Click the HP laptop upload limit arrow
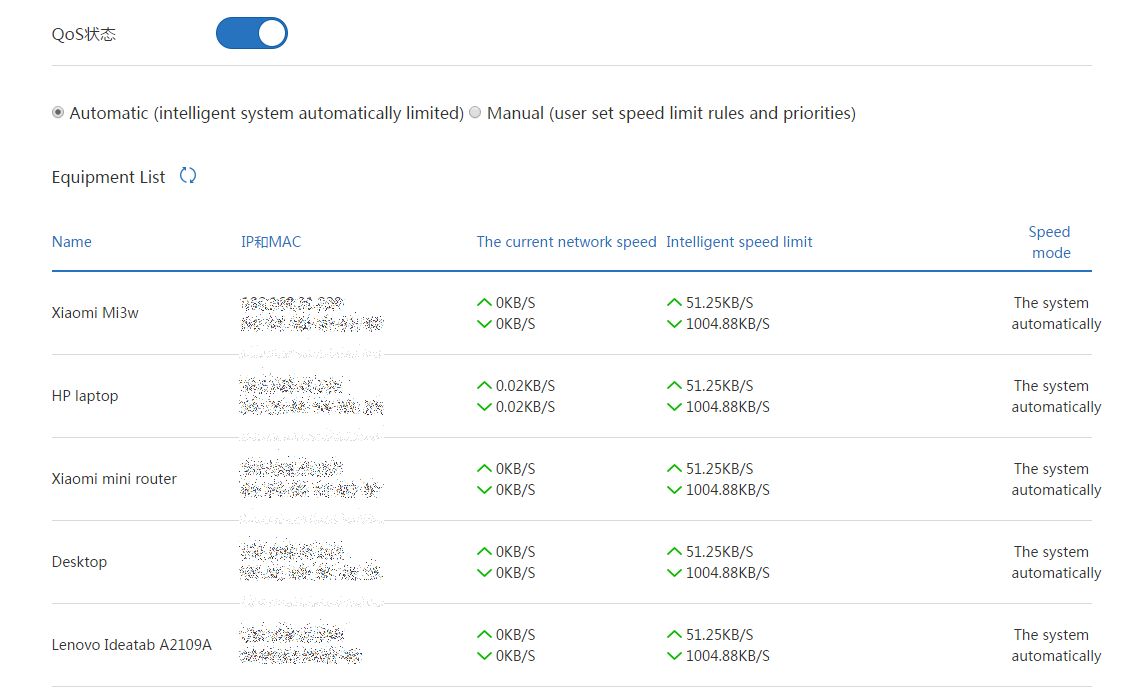Image resolution: width=1124 pixels, height=691 pixels. point(674,385)
